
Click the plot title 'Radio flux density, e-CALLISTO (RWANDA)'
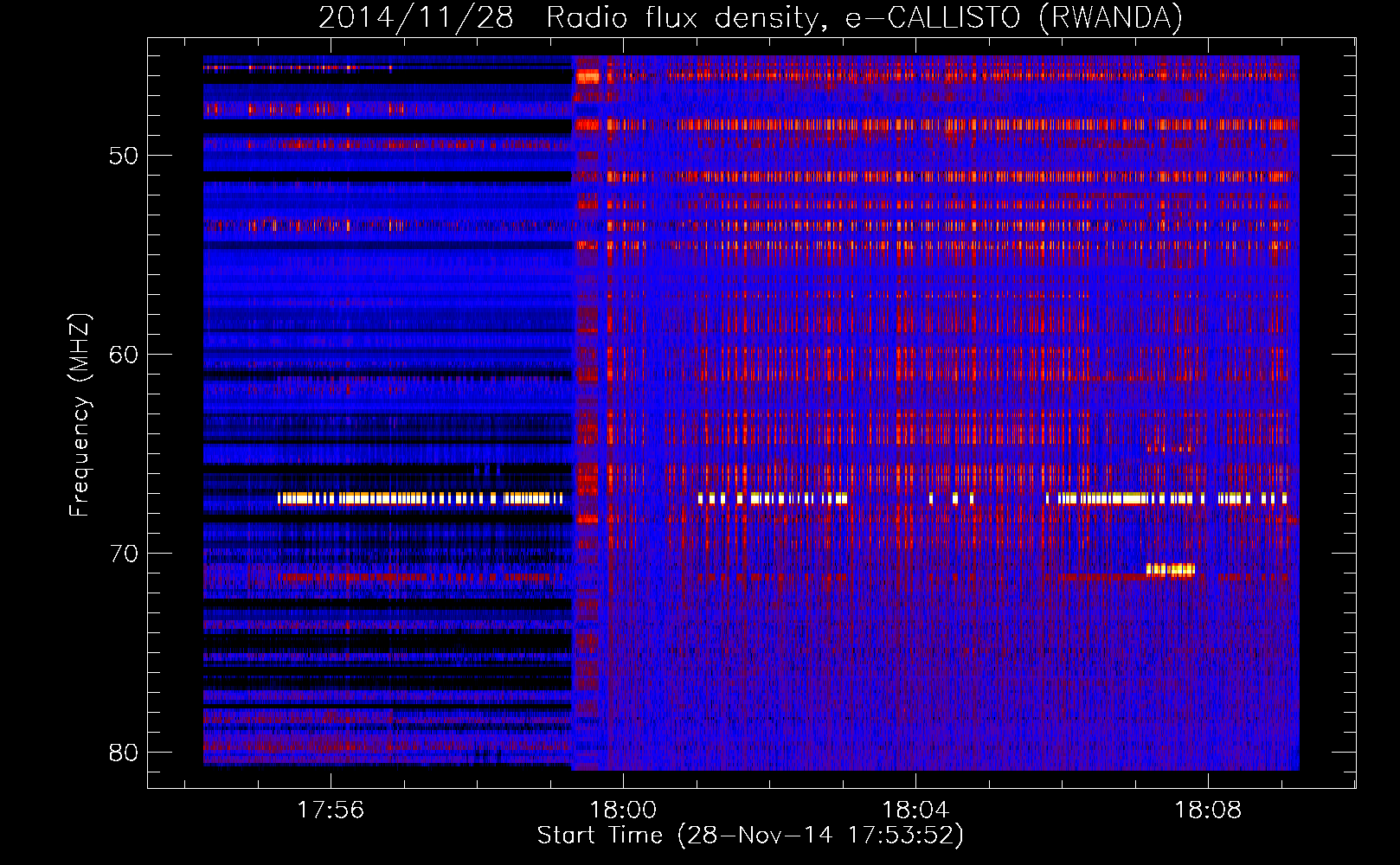[x=864, y=18]
